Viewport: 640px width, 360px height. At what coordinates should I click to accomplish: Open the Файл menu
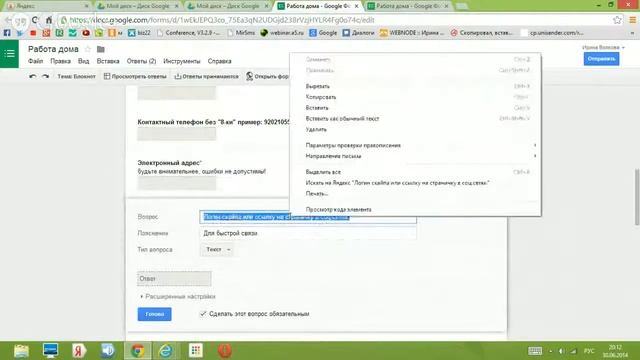(36, 61)
